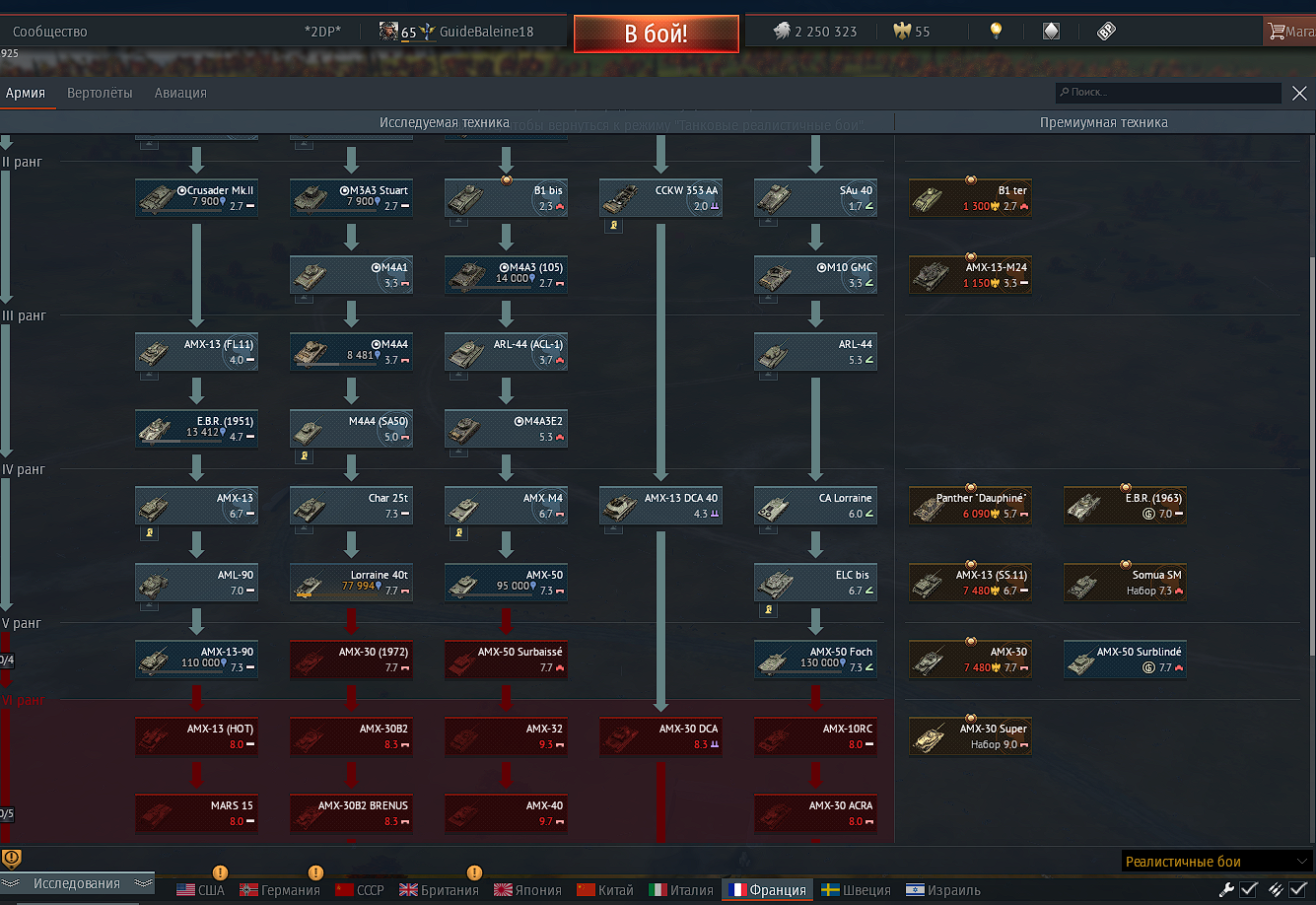Toggle the checkbox next to the rockets icon

point(1298,889)
